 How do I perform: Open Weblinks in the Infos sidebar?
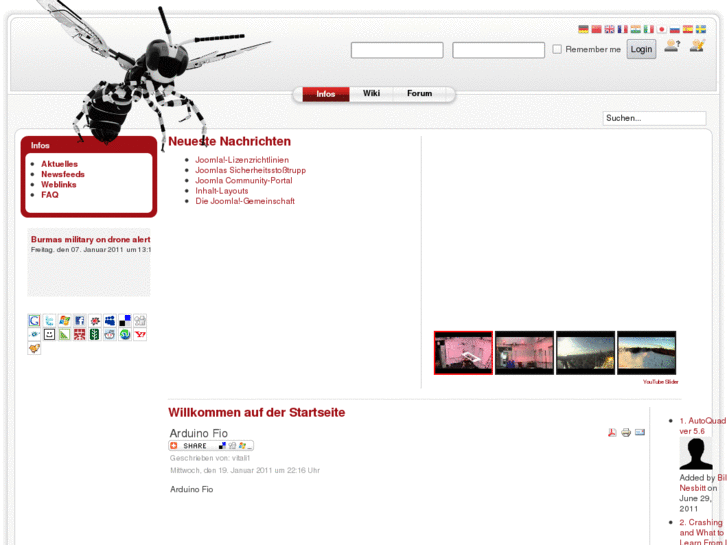point(58,185)
